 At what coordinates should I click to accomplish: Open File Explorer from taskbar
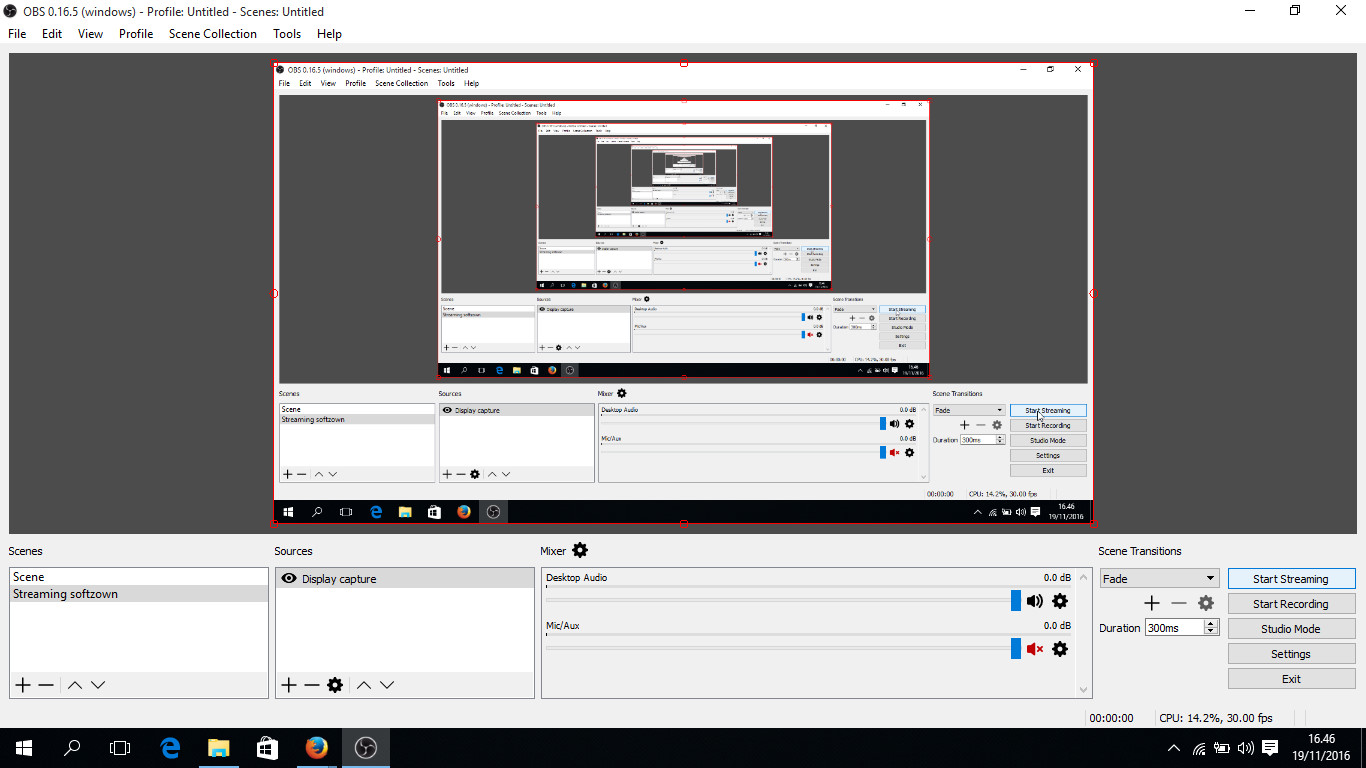click(x=218, y=748)
